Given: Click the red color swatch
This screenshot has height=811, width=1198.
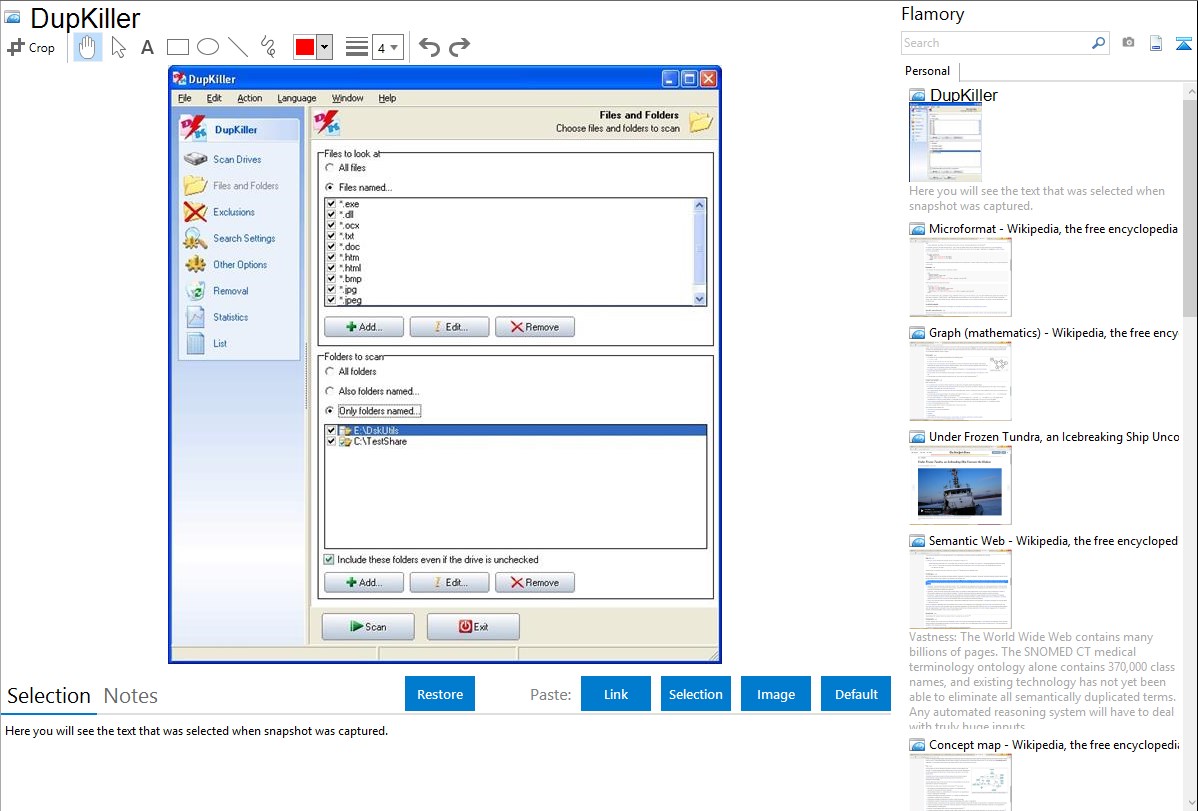Looking at the screenshot, I should point(305,47).
